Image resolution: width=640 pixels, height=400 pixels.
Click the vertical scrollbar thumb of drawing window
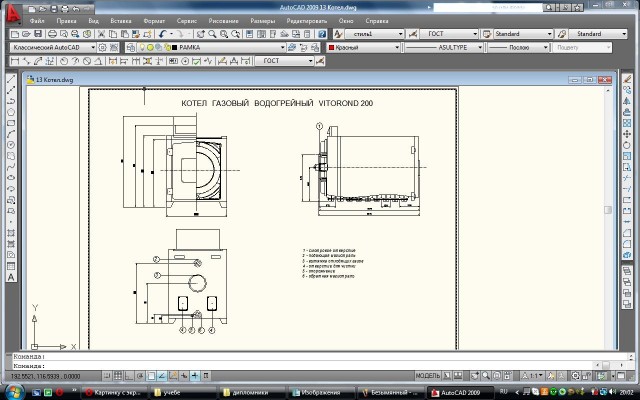pyautogui.click(x=608, y=210)
